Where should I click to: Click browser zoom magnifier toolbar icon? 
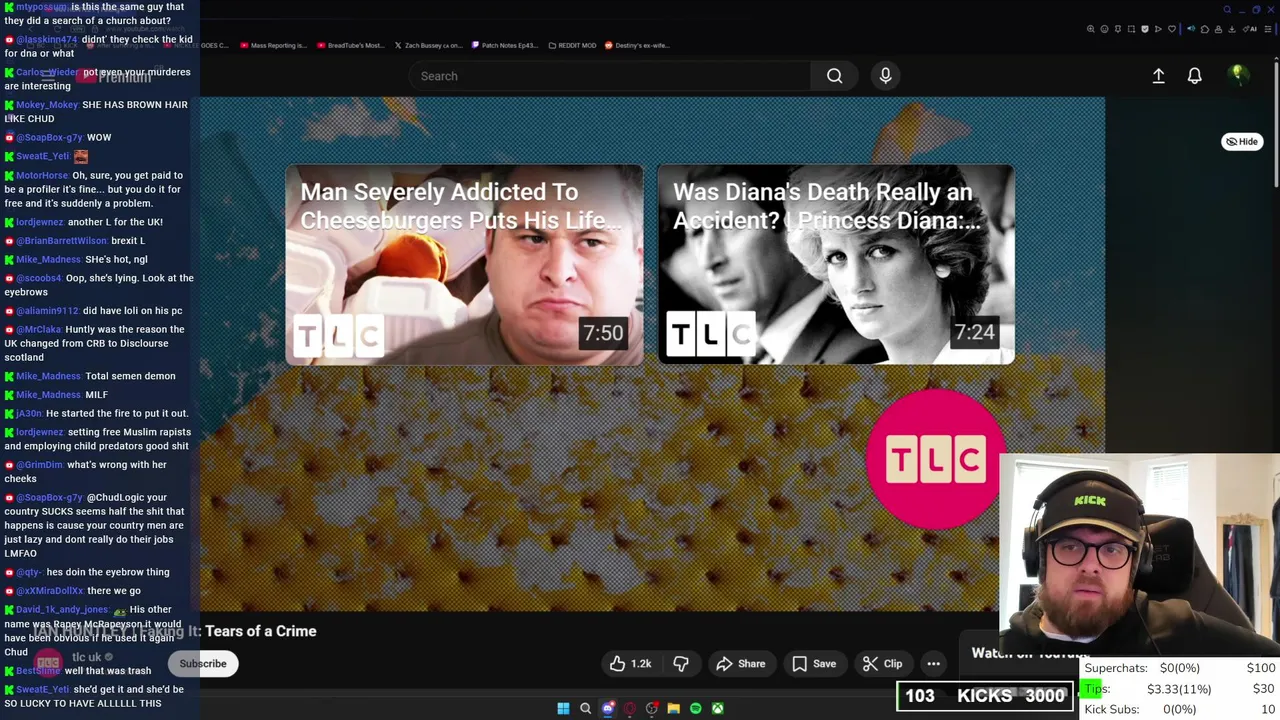[x=1091, y=29]
